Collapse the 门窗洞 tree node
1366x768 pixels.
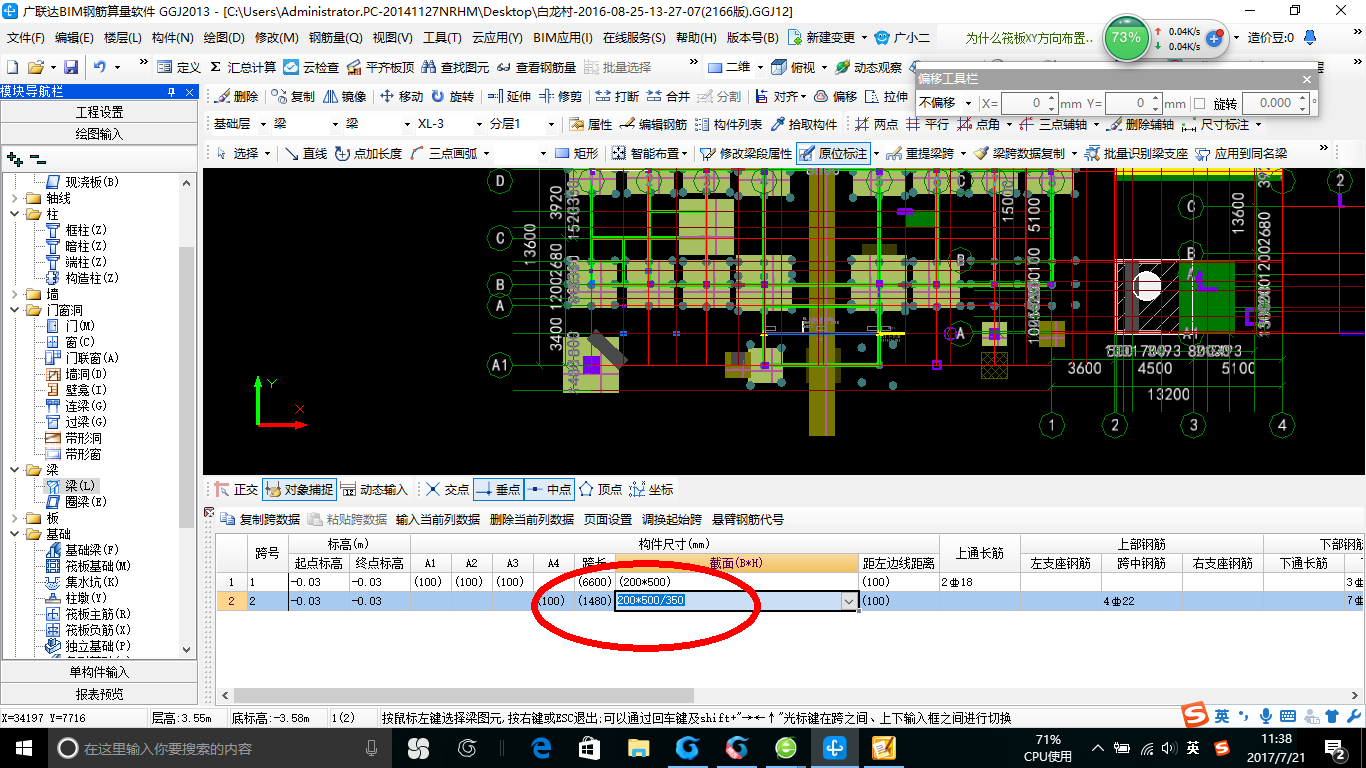click(x=15, y=310)
